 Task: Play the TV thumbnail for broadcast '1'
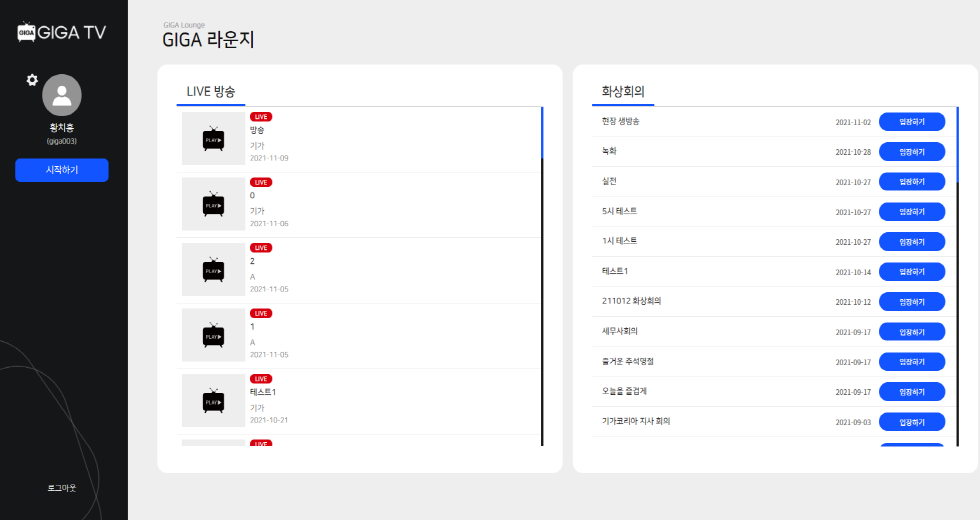click(213, 335)
